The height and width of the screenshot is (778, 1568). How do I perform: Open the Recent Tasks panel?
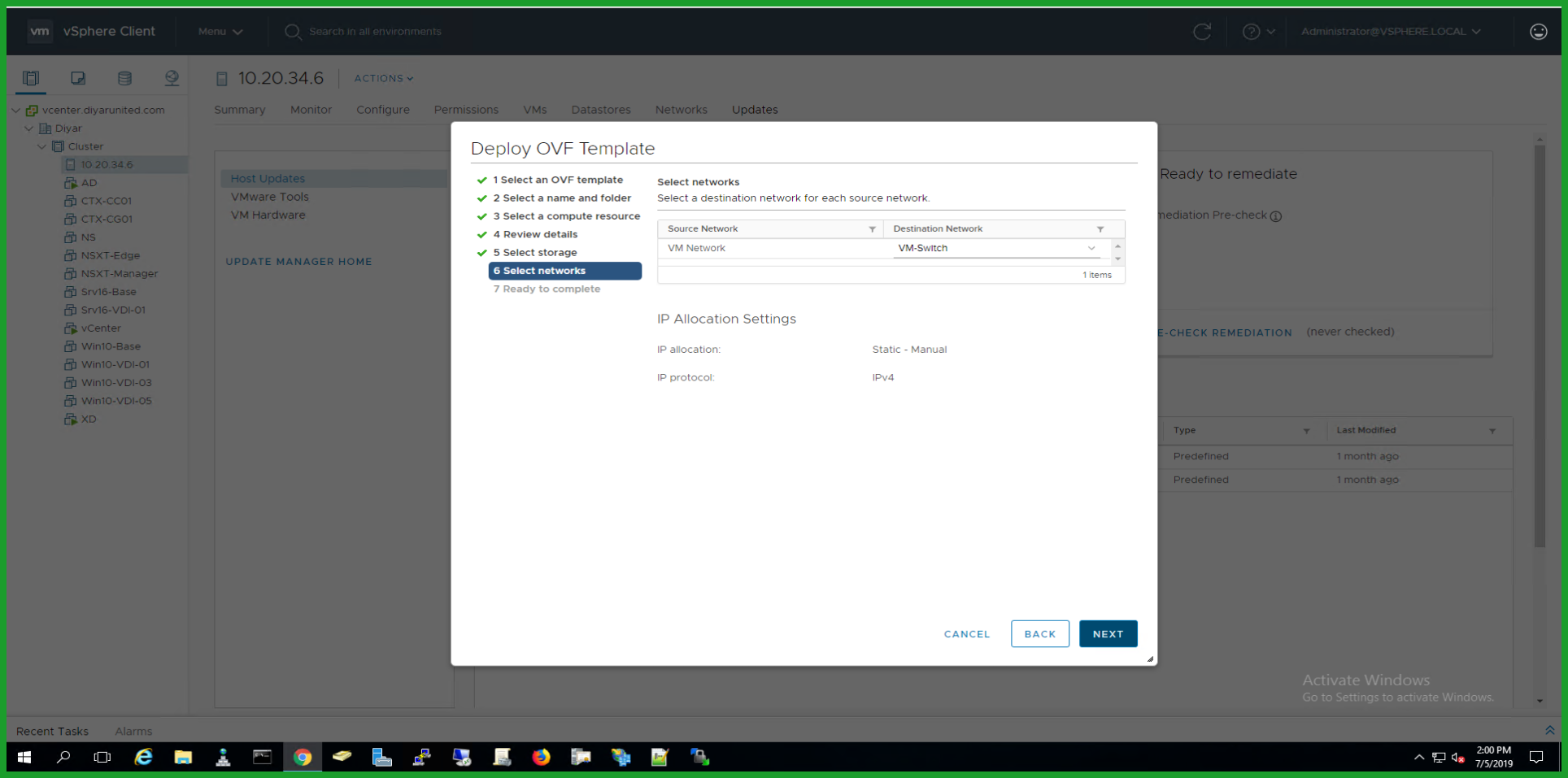pyautogui.click(x=52, y=732)
